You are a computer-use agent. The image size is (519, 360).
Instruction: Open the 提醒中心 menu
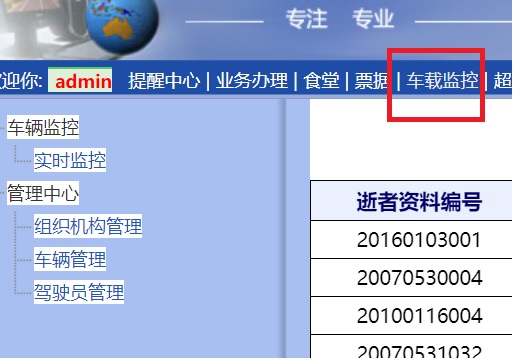164,81
